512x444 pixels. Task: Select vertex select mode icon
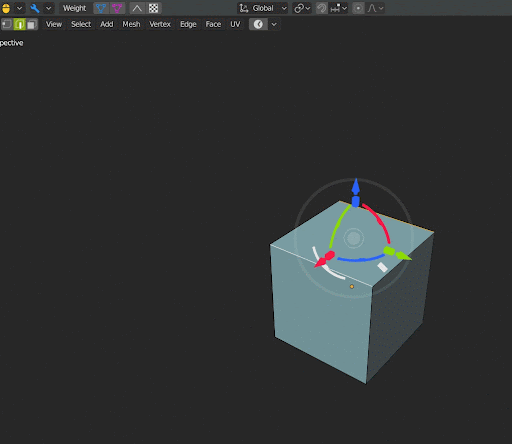tap(7, 24)
